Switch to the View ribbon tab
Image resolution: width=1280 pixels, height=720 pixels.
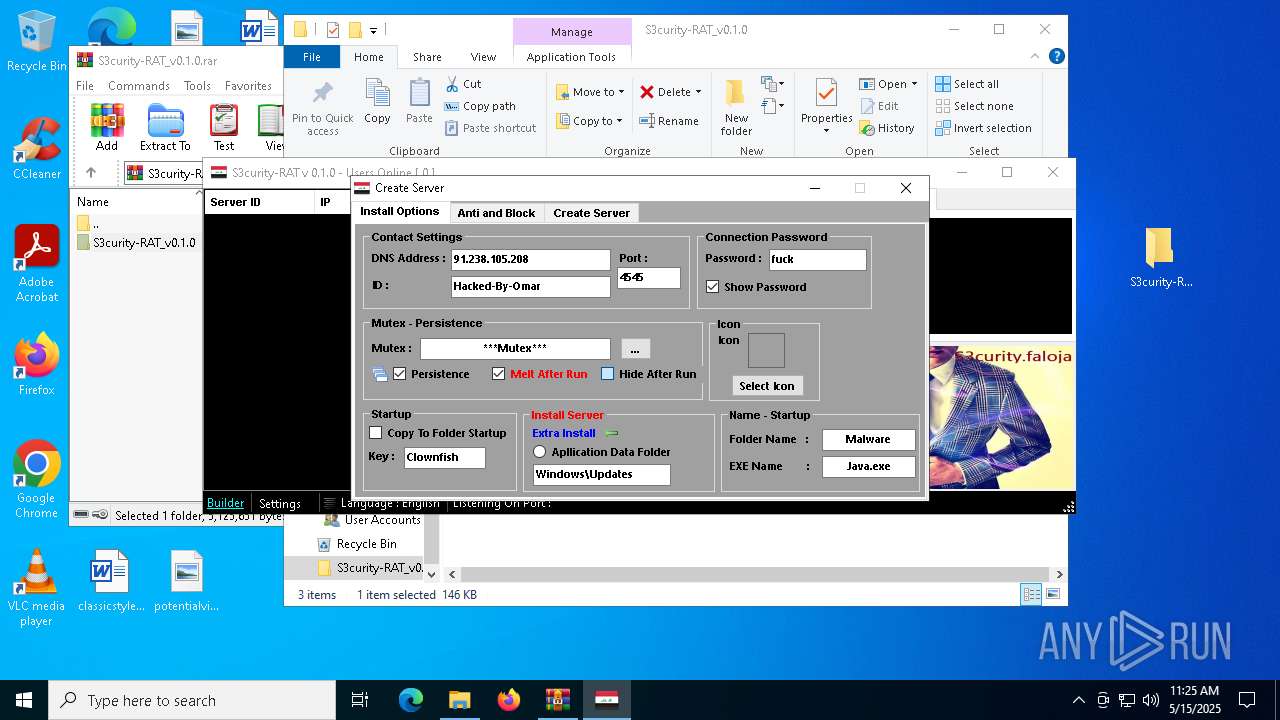[483, 57]
